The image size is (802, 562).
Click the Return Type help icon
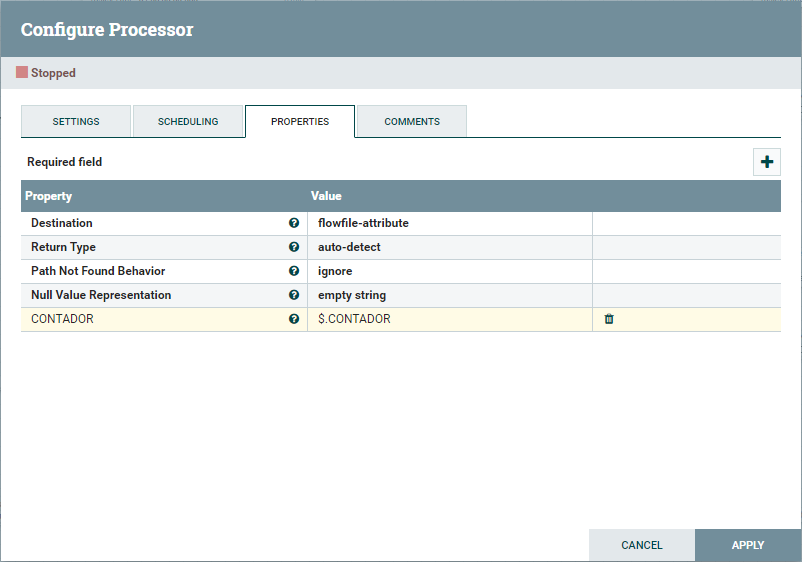pos(294,247)
